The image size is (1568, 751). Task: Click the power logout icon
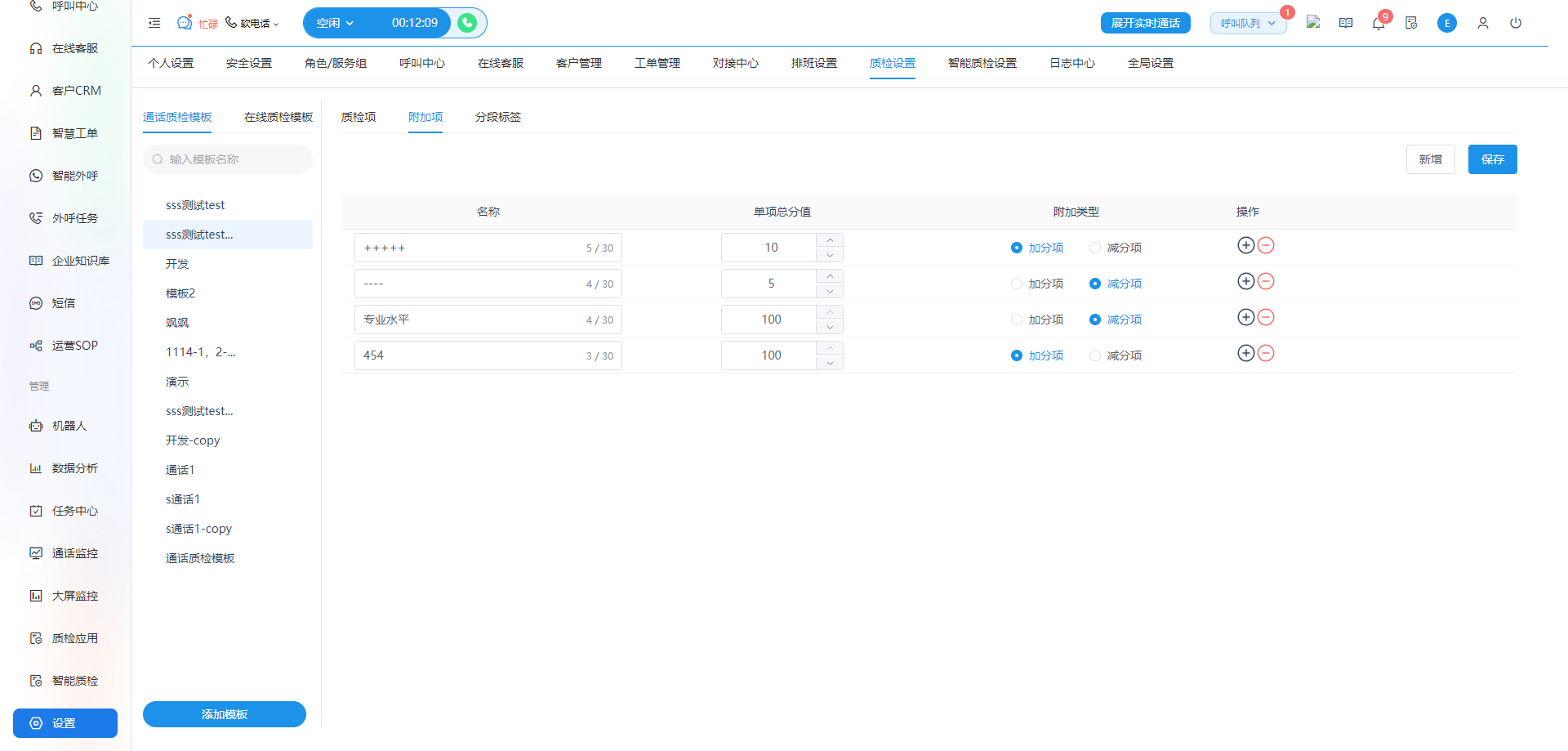point(1516,23)
